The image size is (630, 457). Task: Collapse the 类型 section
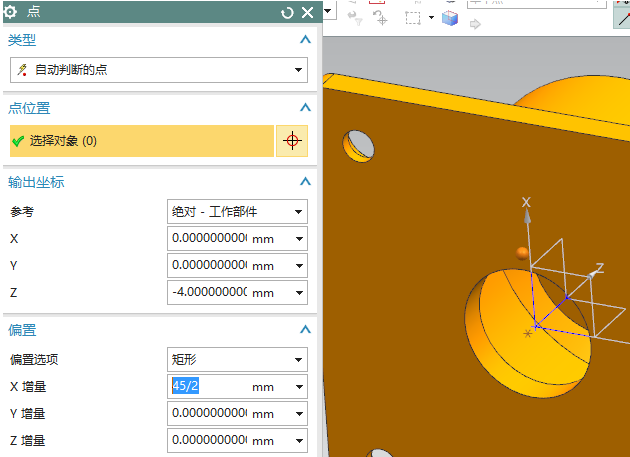point(305,40)
